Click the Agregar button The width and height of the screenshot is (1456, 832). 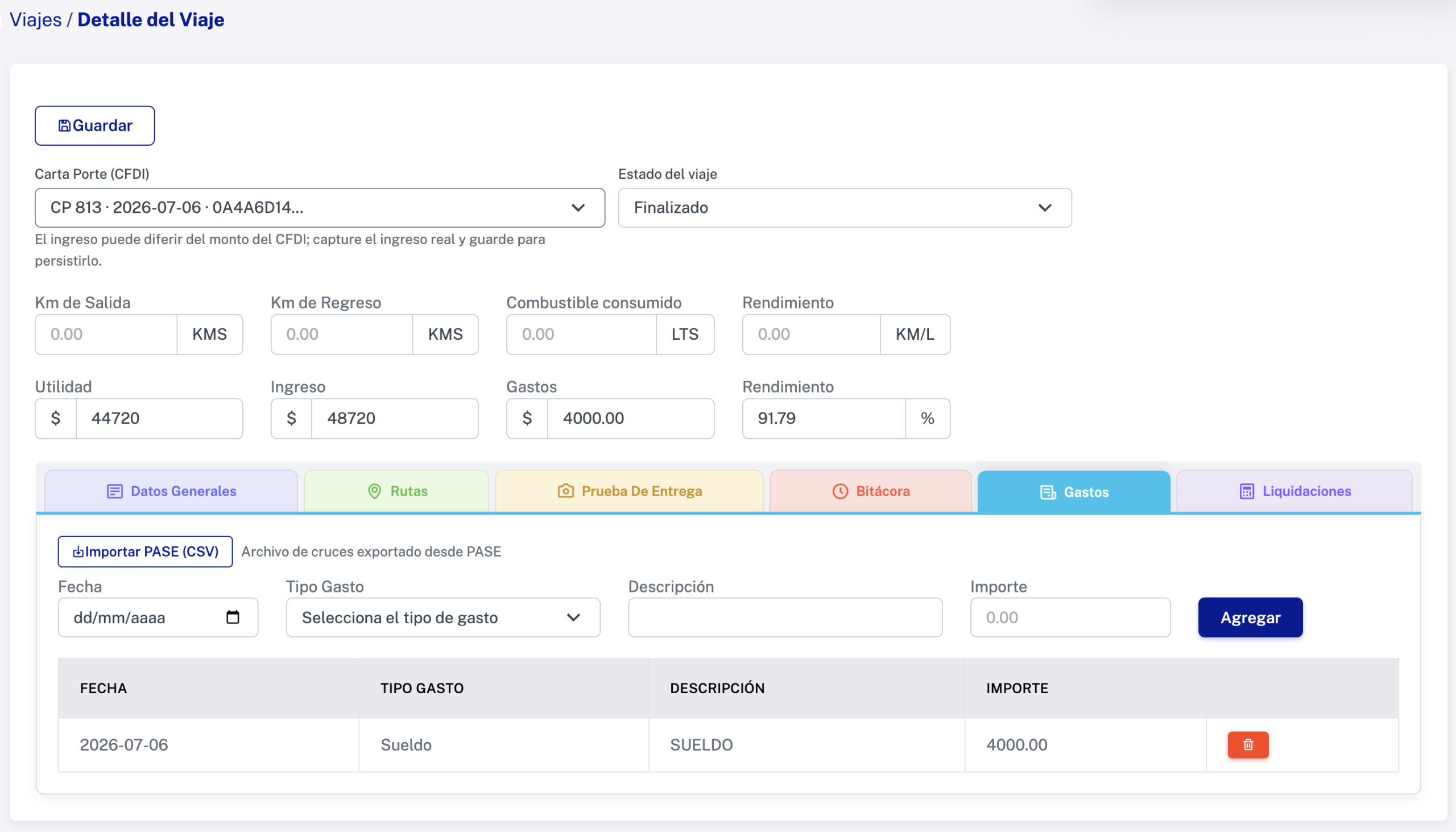(1251, 617)
